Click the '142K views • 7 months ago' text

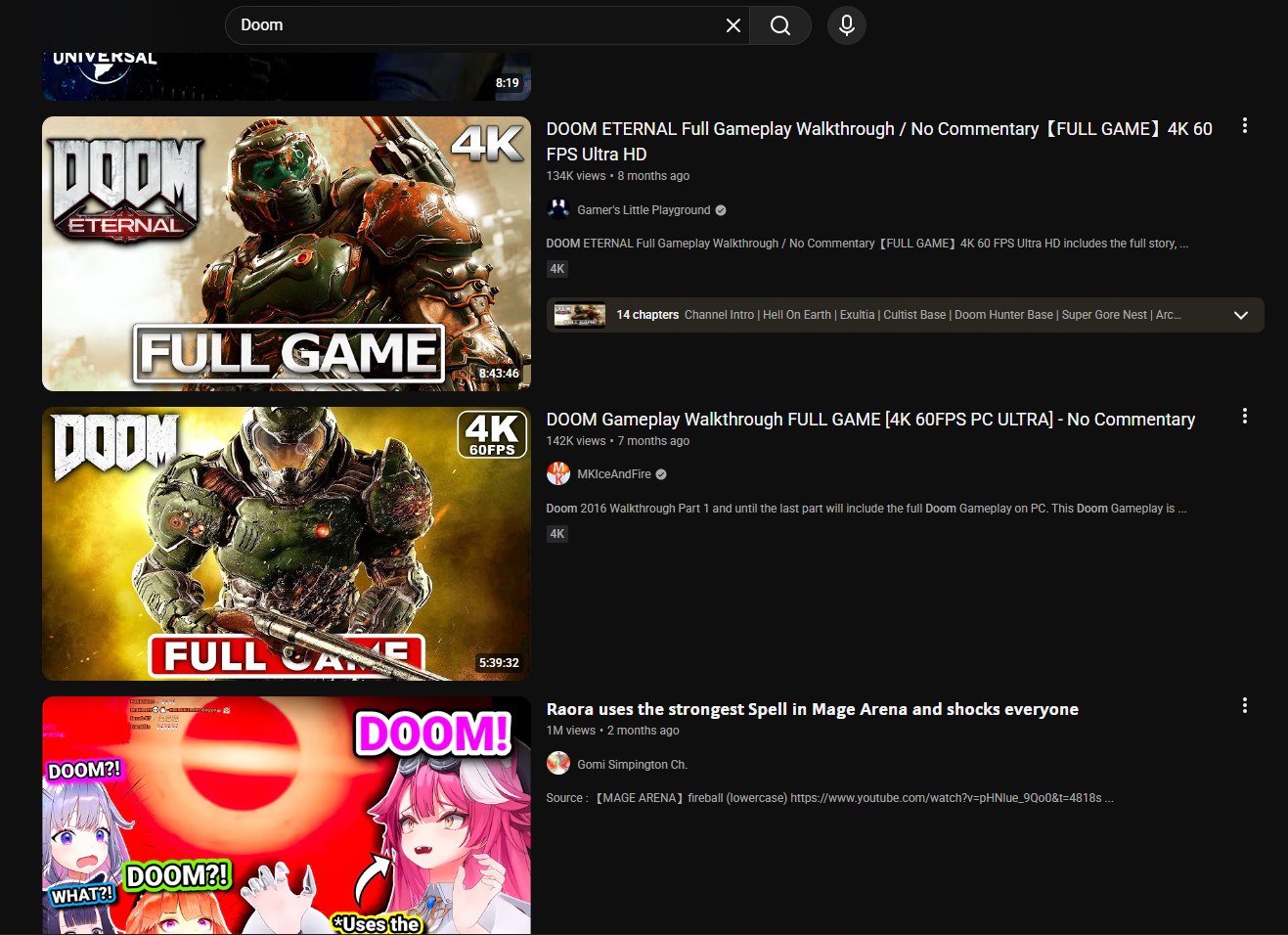pyautogui.click(x=618, y=441)
